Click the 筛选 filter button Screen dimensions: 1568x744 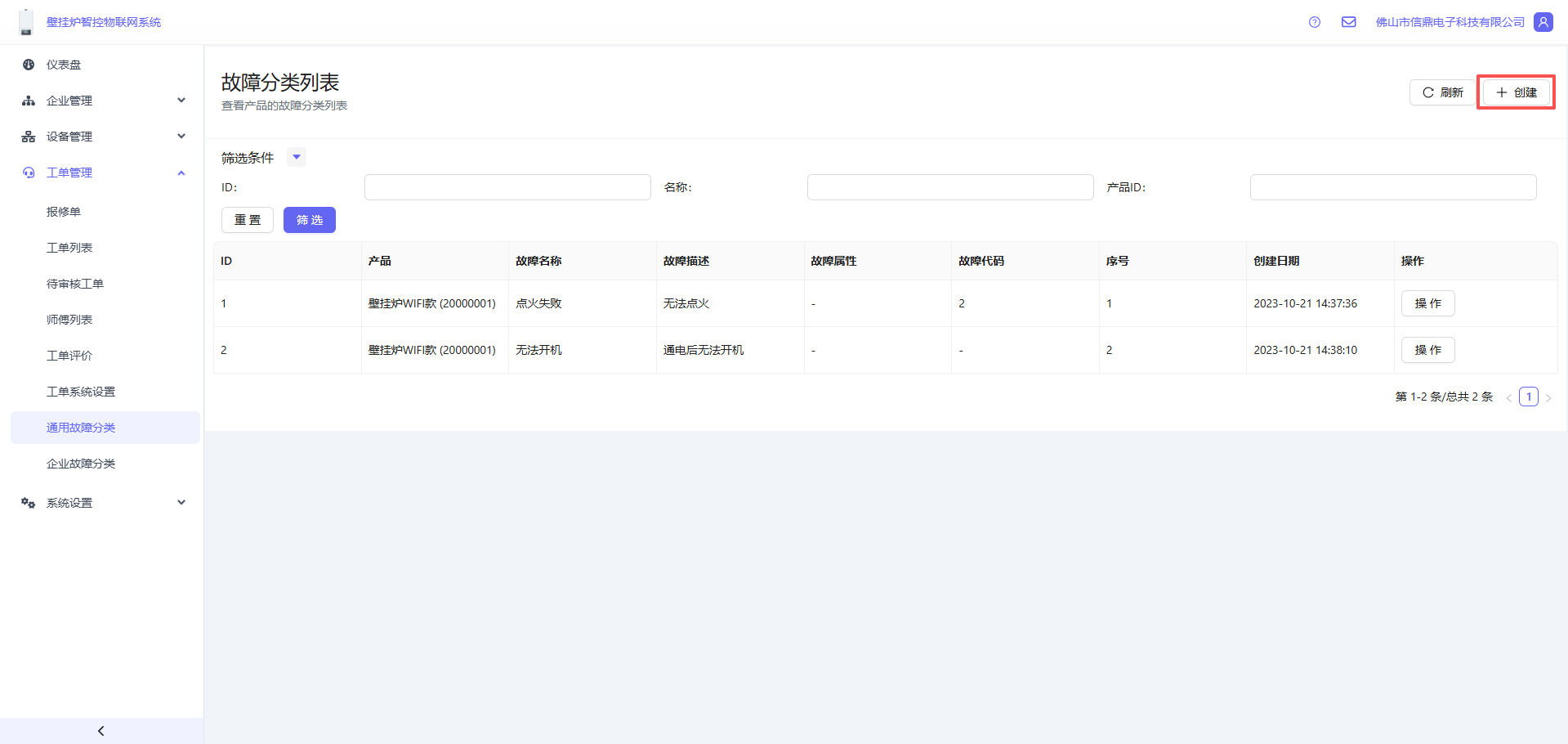click(309, 220)
